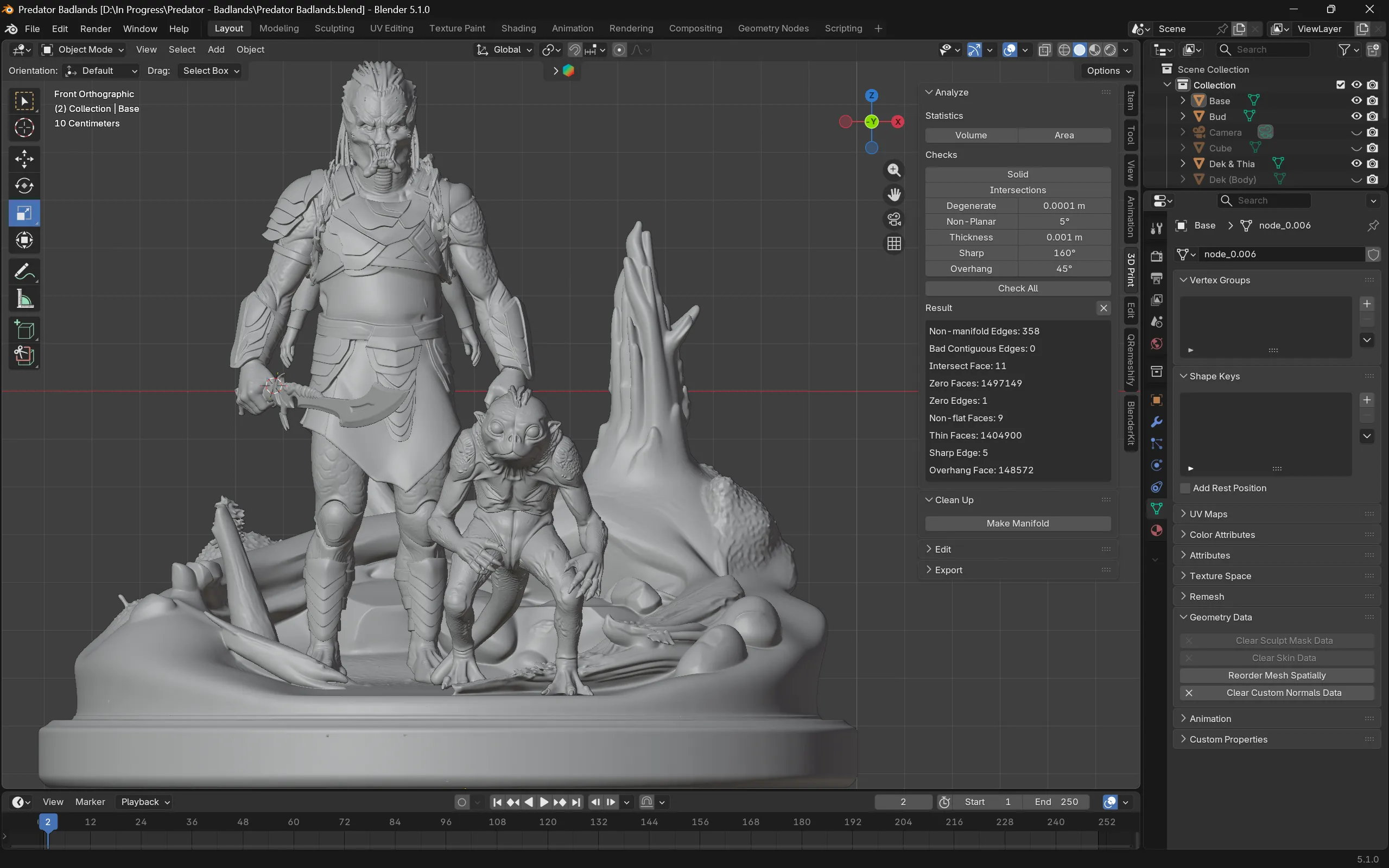
Task: Enable the Add Rest Position checkbox
Action: (x=1185, y=489)
